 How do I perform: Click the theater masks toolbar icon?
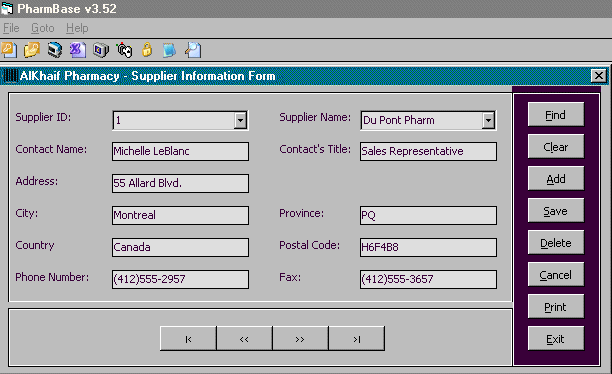pos(124,50)
